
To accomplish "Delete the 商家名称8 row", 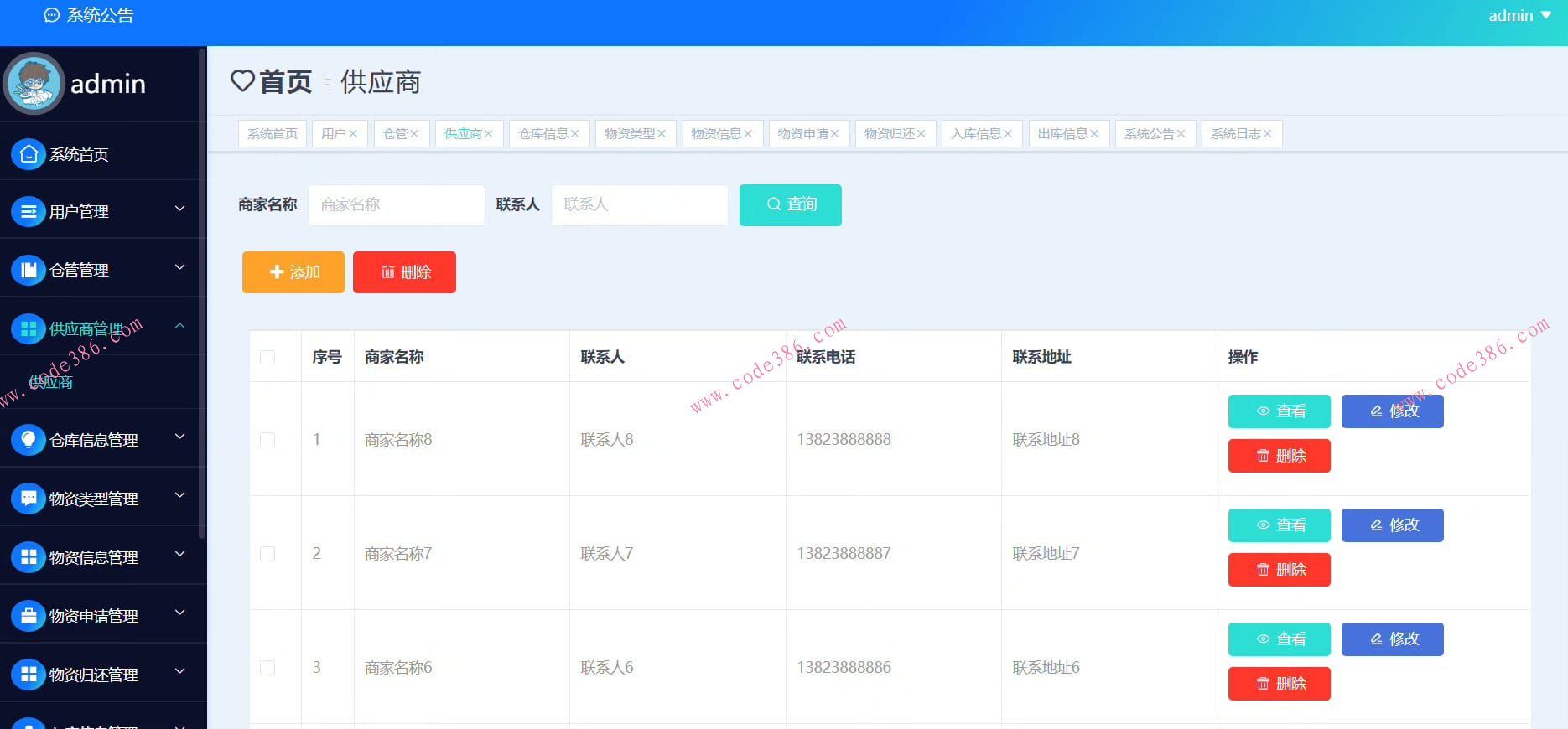I will tap(1280, 456).
